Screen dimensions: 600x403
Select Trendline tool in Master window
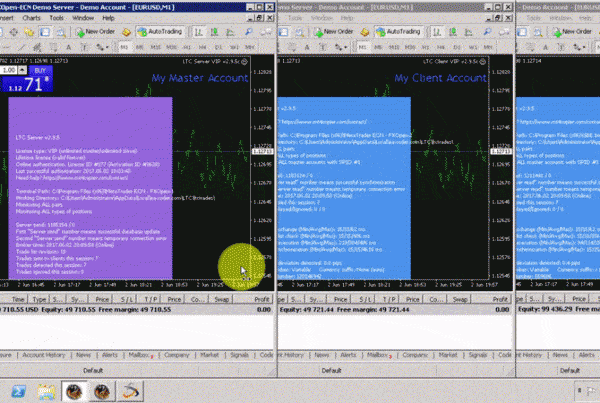point(21,47)
